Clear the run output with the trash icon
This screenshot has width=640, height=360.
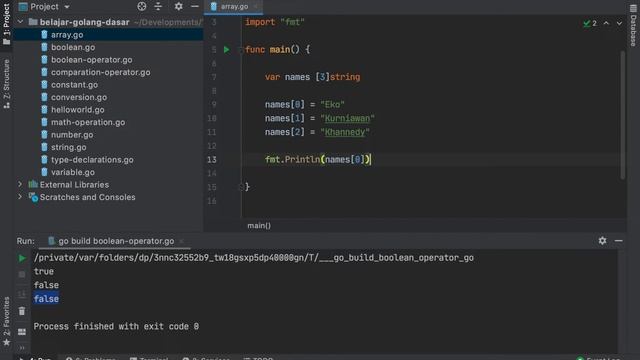tap(22, 311)
